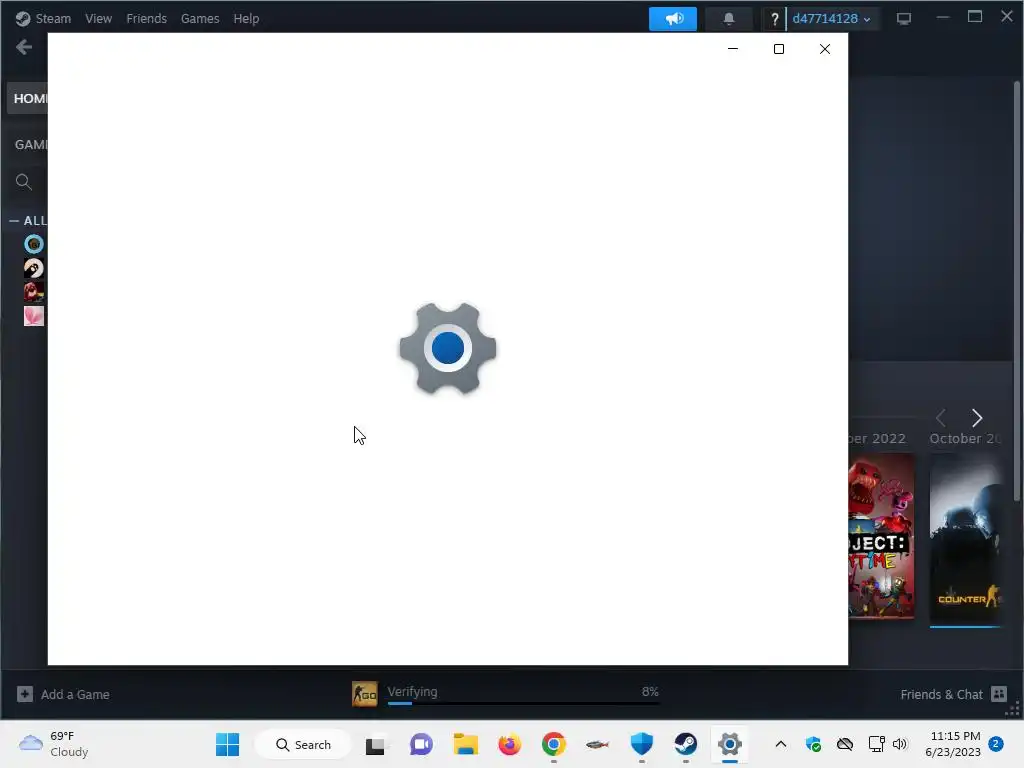Click Add a Game button
The height and width of the screenshot is (768, 1024).
63,694
